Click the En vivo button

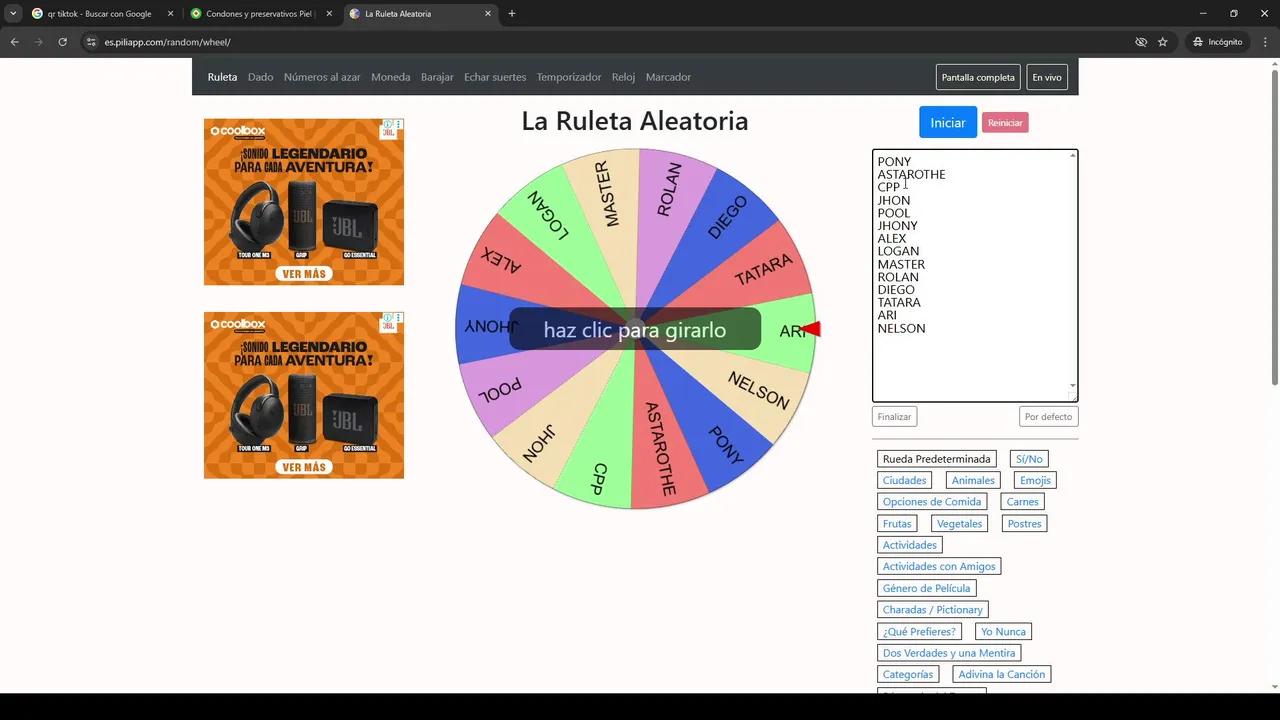pos(1047,77)
